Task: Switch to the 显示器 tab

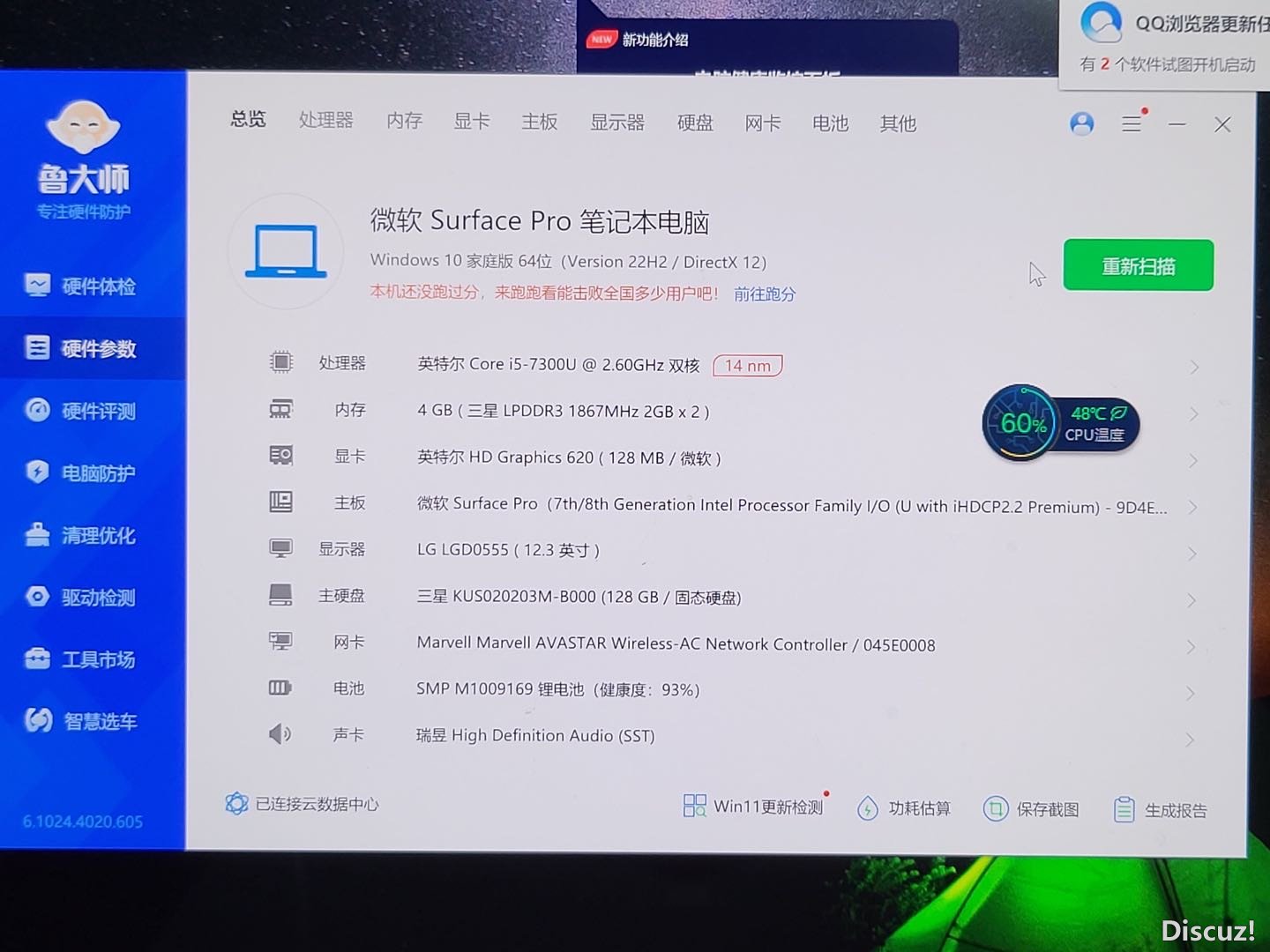Action: coord(617,122)
